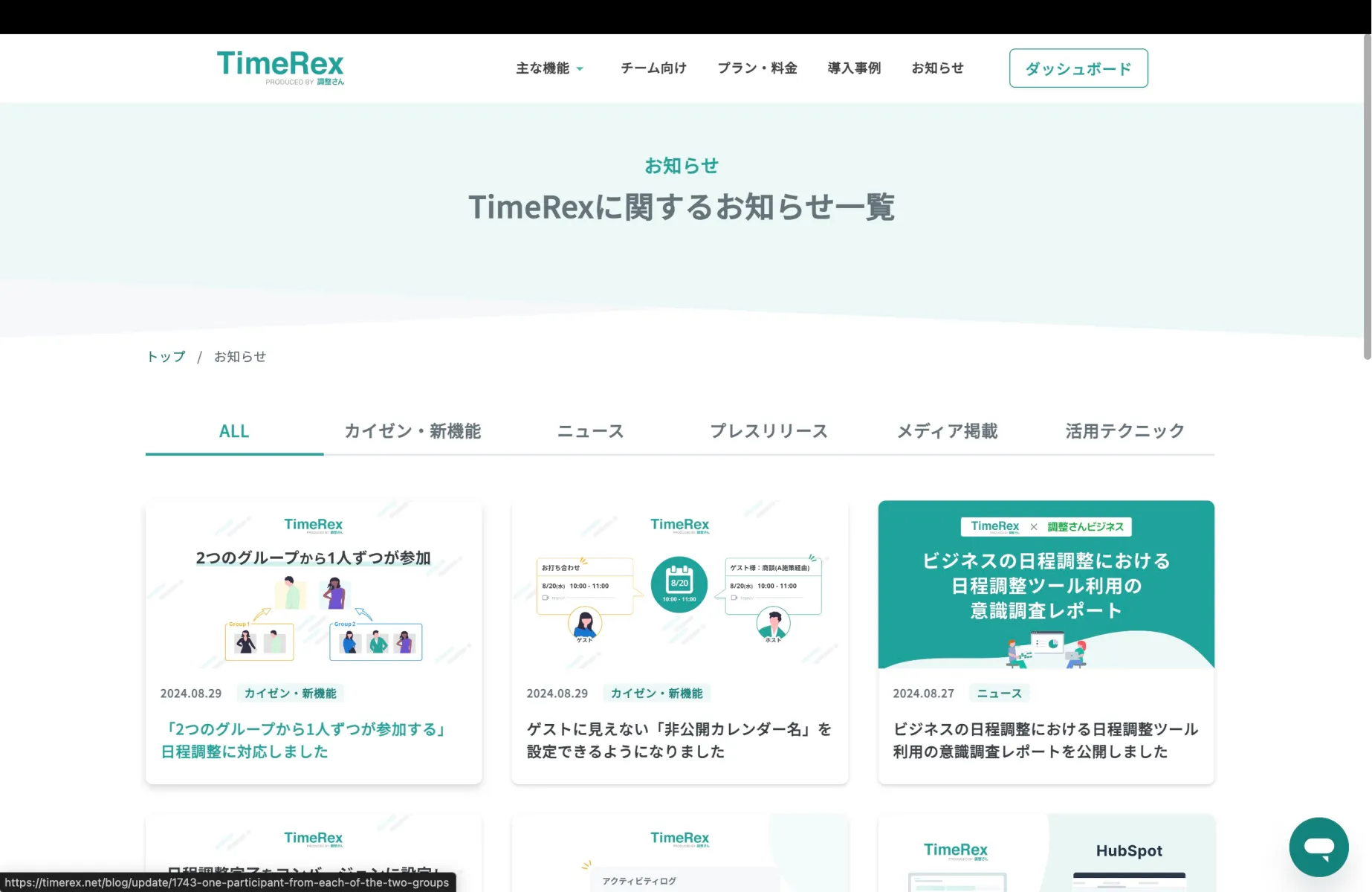Click the 2024.08.27 date text

click(923, 694)
